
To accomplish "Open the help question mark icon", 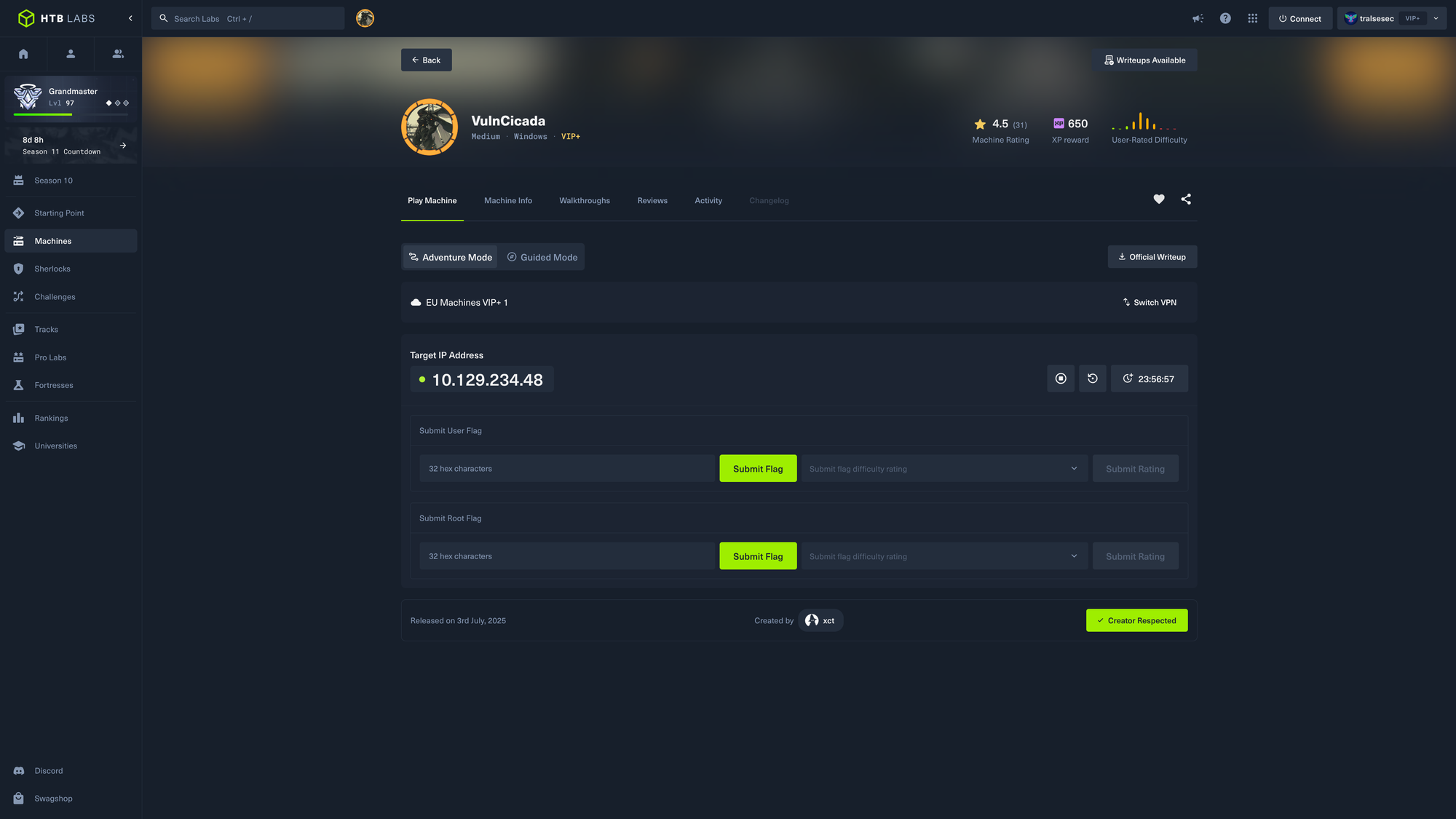I will pyautogui.click(x=1225, y=18).
